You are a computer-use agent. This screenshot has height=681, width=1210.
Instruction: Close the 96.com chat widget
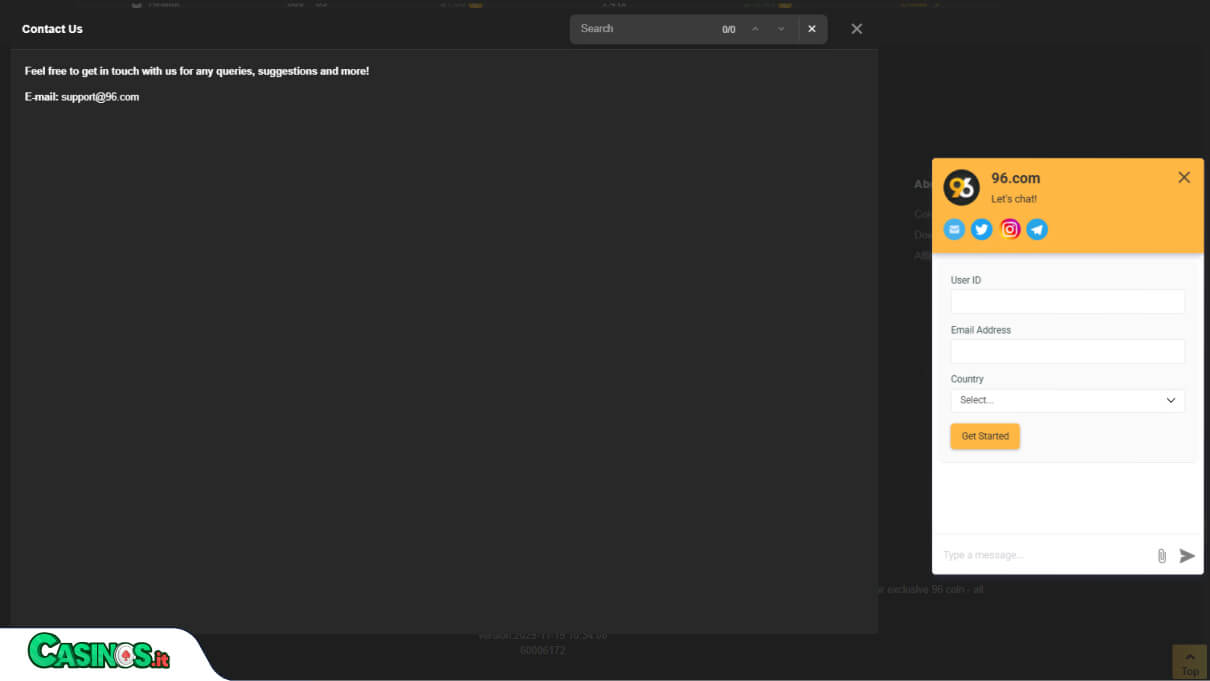[1184, 177]
